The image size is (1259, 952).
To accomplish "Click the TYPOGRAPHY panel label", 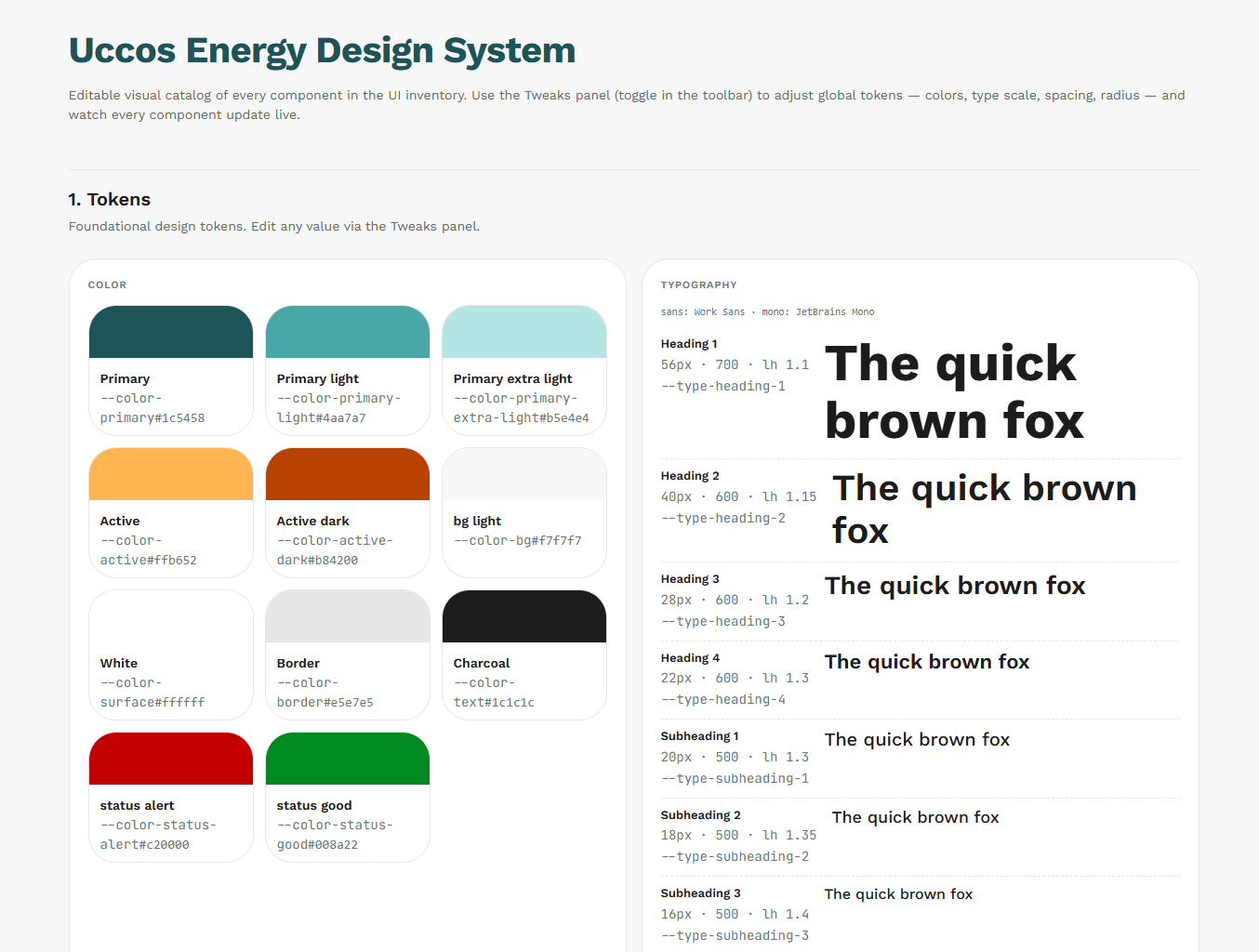I will 698,285.
